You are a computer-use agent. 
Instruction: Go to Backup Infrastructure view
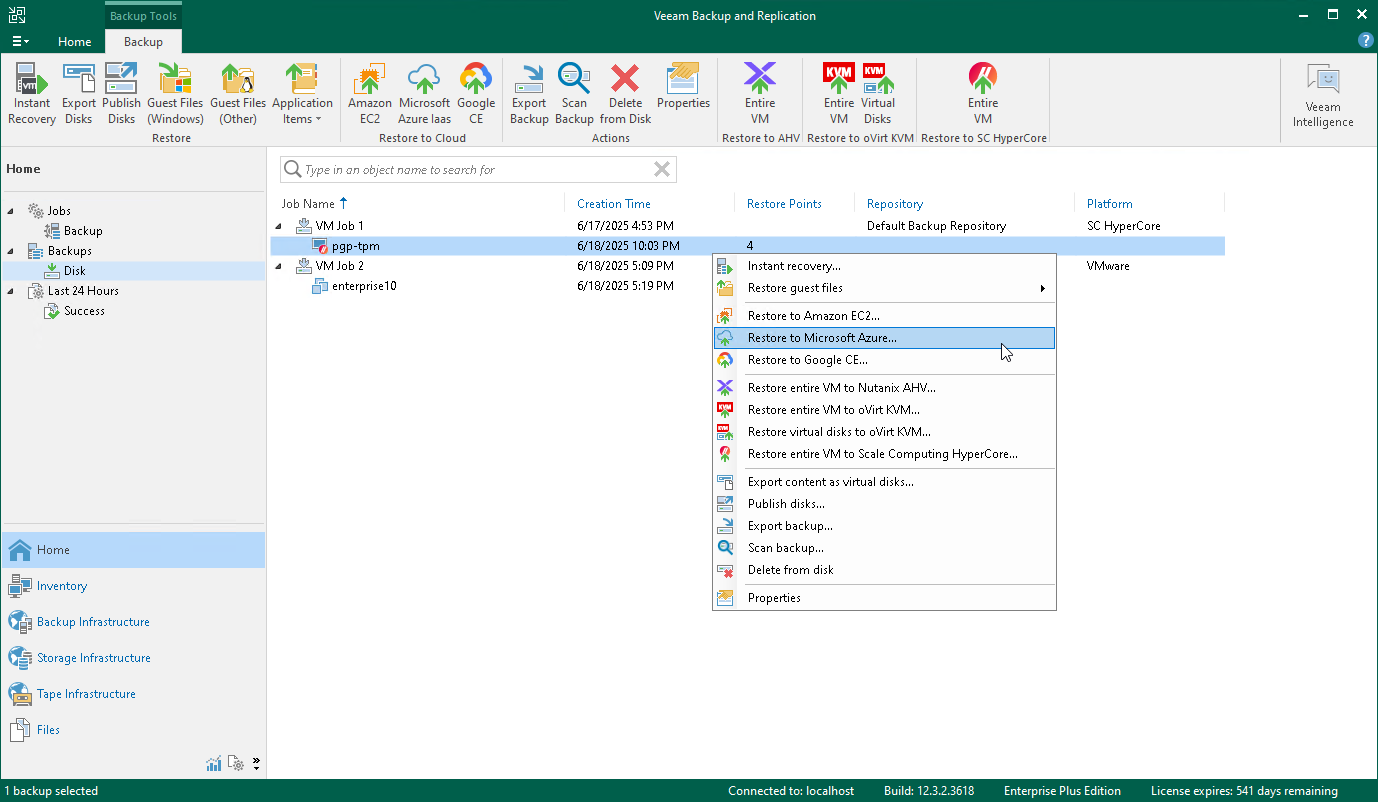pos(133,622)
